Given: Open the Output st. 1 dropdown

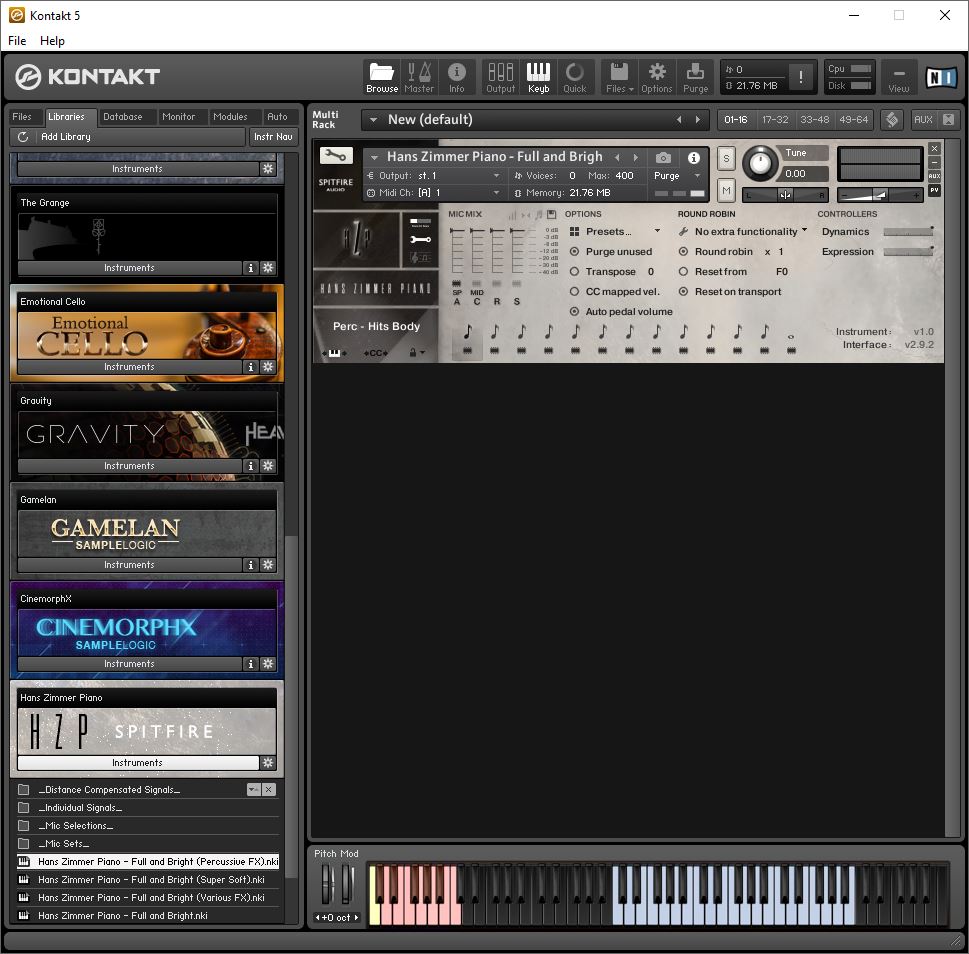Looking at the screenshot, I should point(496,175).
